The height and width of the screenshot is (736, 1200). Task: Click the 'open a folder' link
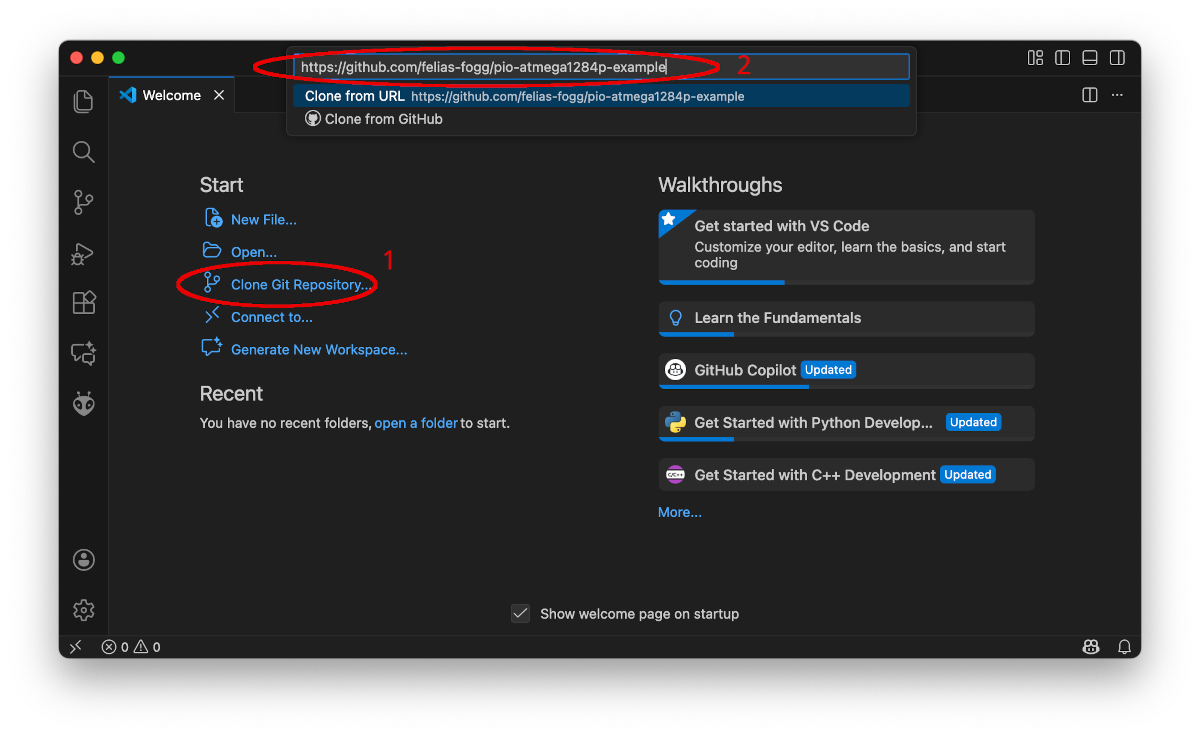[416, 423]
